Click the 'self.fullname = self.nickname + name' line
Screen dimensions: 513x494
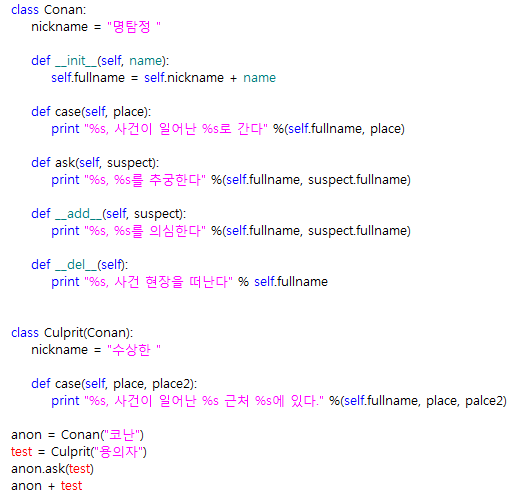tap(164, 78)
